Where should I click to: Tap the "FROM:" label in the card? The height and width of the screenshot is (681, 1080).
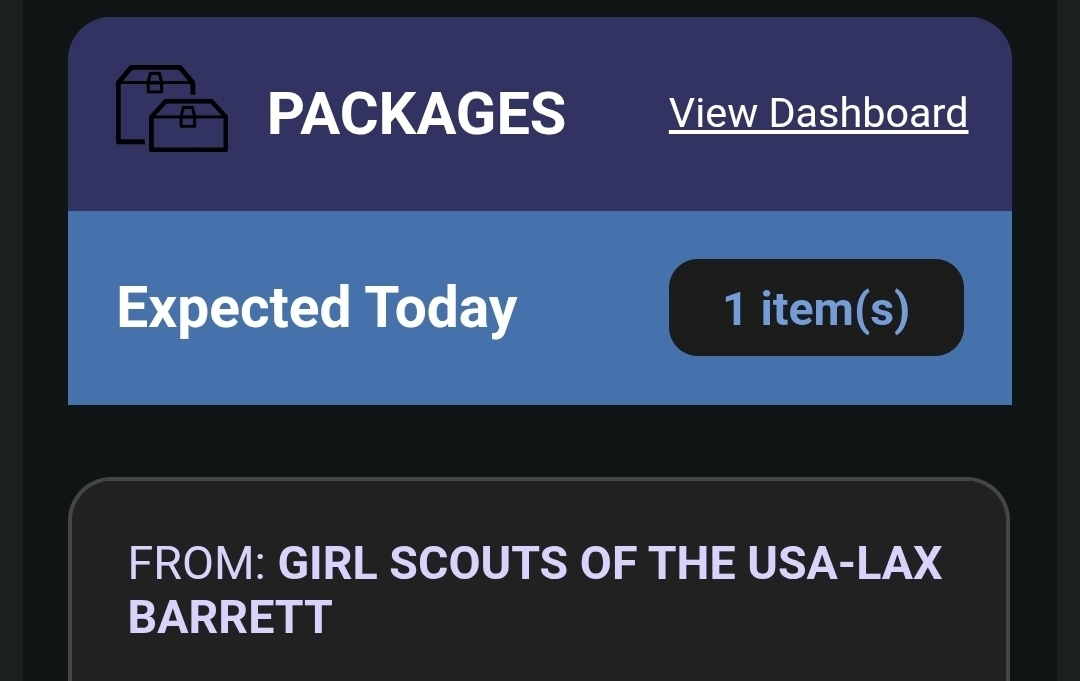[x=196, y=564]
